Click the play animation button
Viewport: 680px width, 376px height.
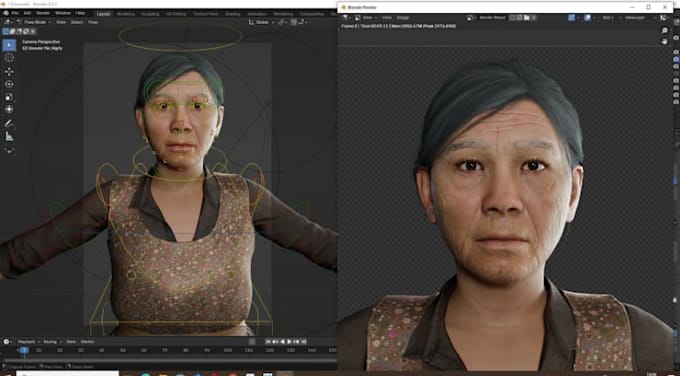click(x=289, y=342)
